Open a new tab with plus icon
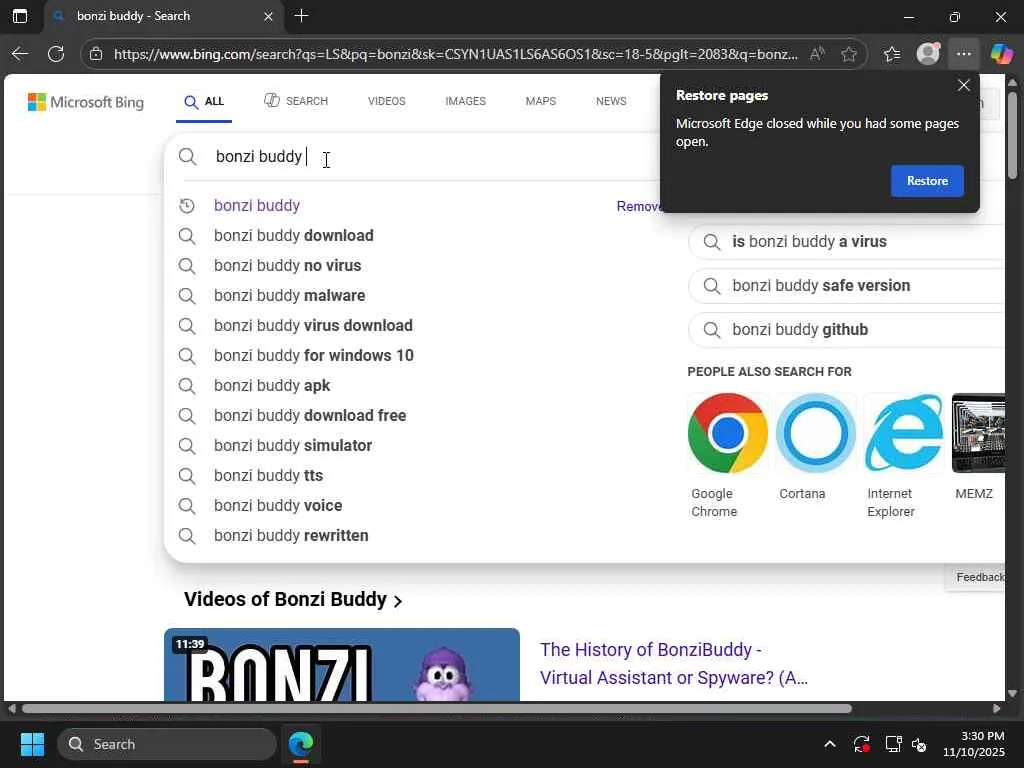 coord(301,16)
